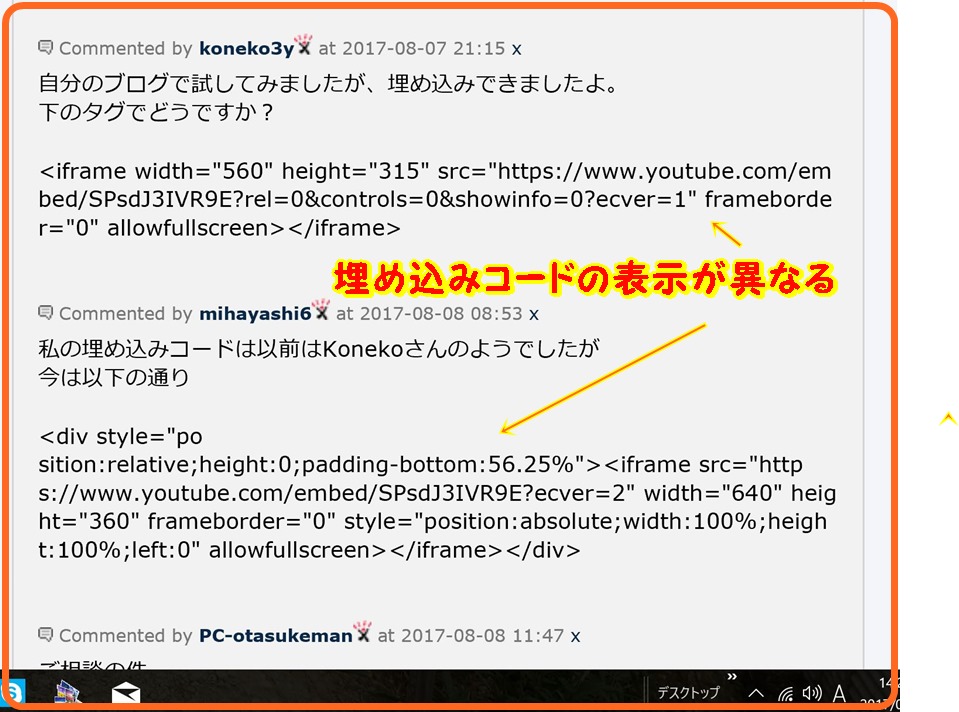Click timestamp '2017-08-08 08:53'
The width and height of the screenshot is (959, 712).
pyautogui.click(x=441, y=314)
